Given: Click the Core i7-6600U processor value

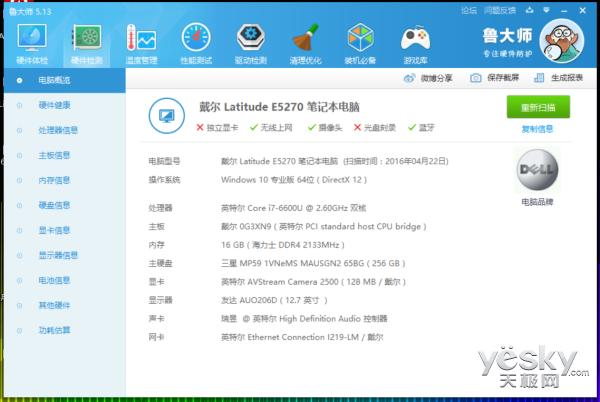Looking at the screenshot, I should click(x=293, y=208).
